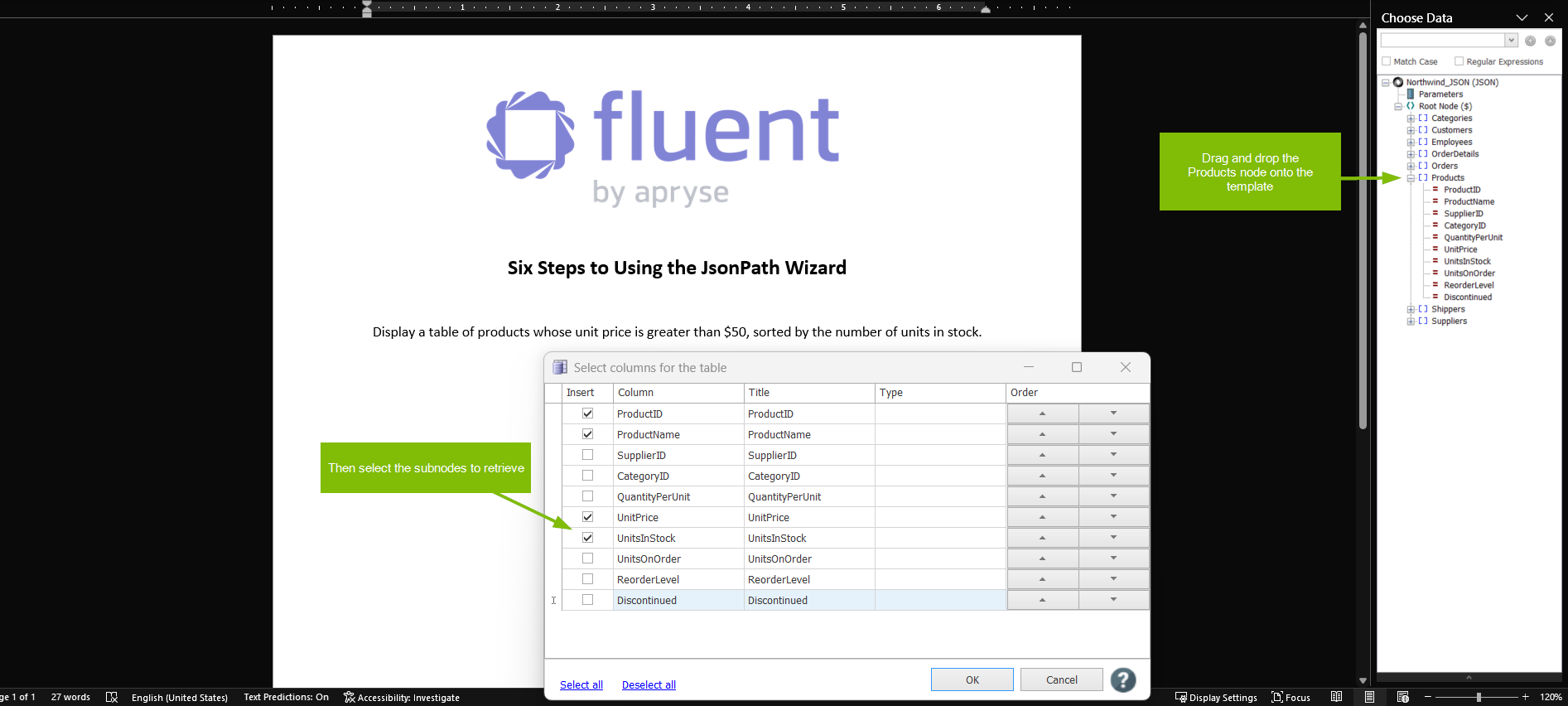Switch to Focus mode in status bar
The height and width of the screenshot is (706, 1568).
pos(1291,697)
